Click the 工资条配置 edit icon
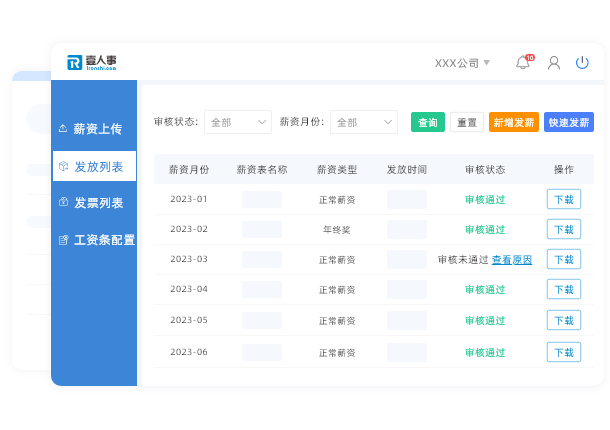 63,240
